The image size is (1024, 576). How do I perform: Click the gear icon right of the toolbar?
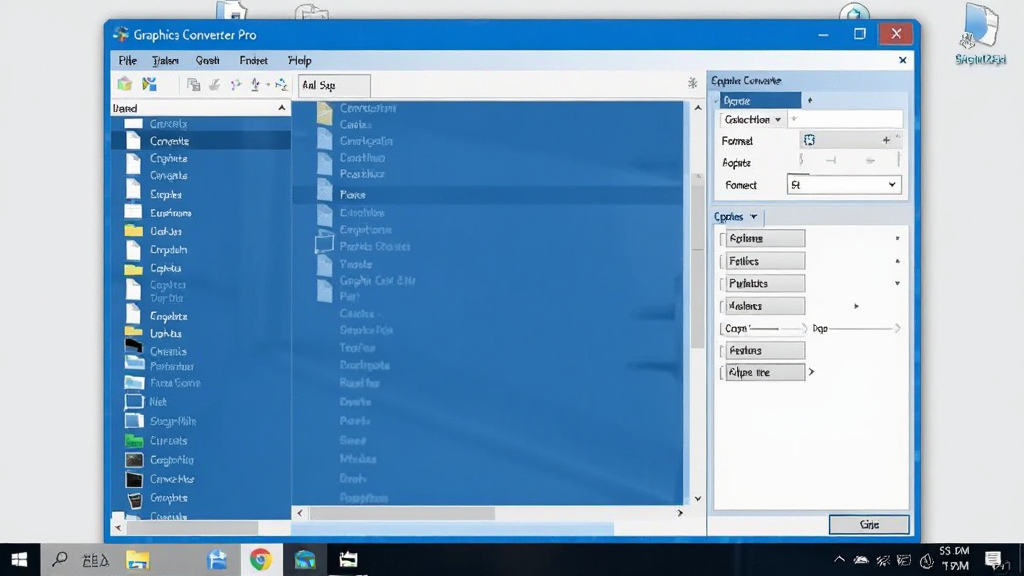tap(692, 83)
